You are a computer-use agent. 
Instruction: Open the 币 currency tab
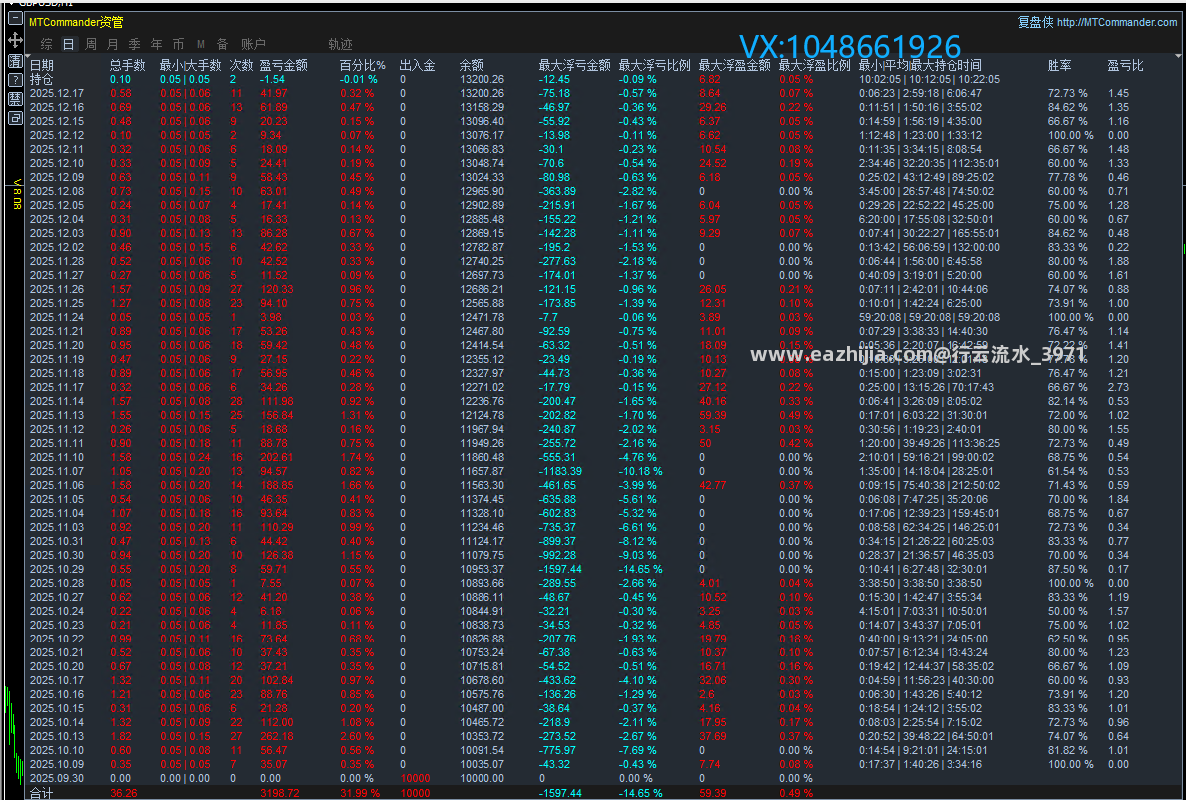(x=179, y=45)
